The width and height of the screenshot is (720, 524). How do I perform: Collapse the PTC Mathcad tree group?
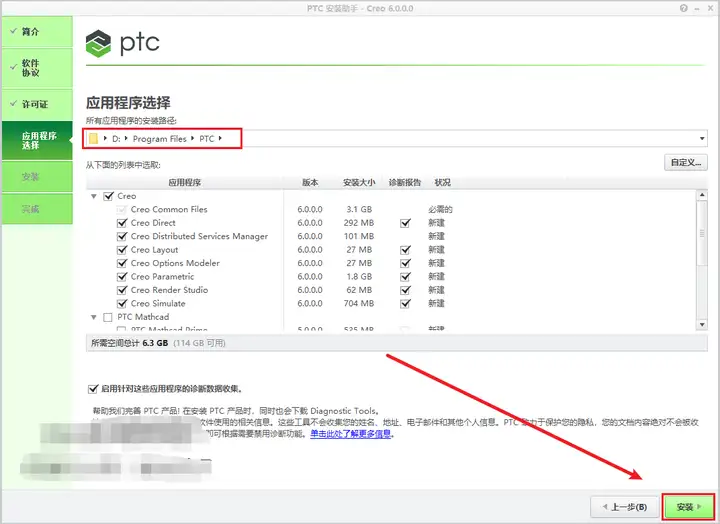click(x=94, y=317)
